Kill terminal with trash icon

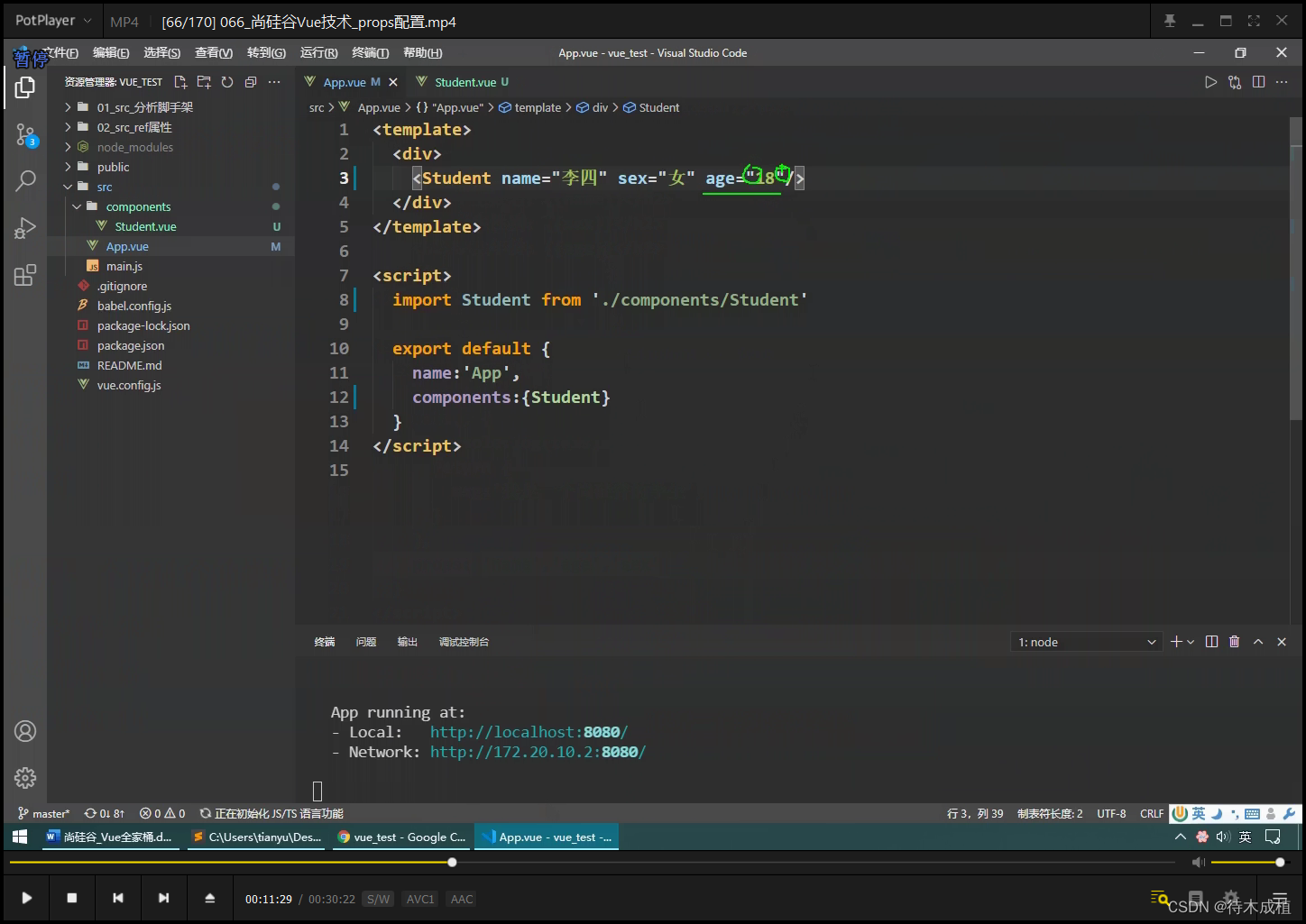[x=1235, y=642]
